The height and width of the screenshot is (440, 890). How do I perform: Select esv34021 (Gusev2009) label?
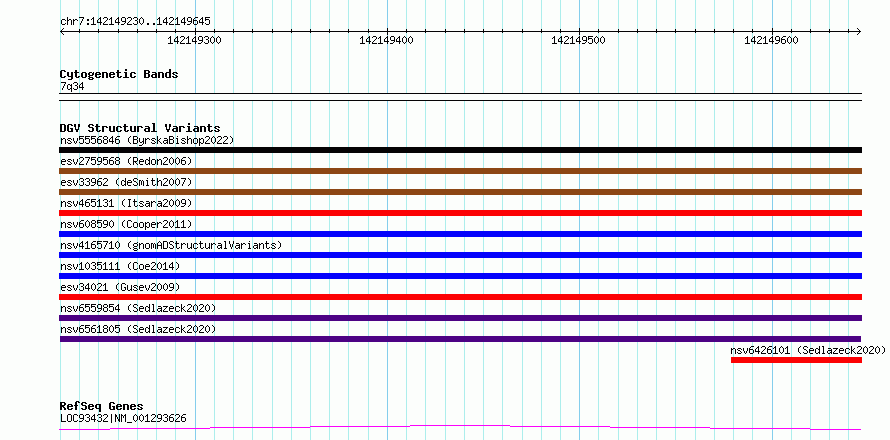(x=120, y=287)
